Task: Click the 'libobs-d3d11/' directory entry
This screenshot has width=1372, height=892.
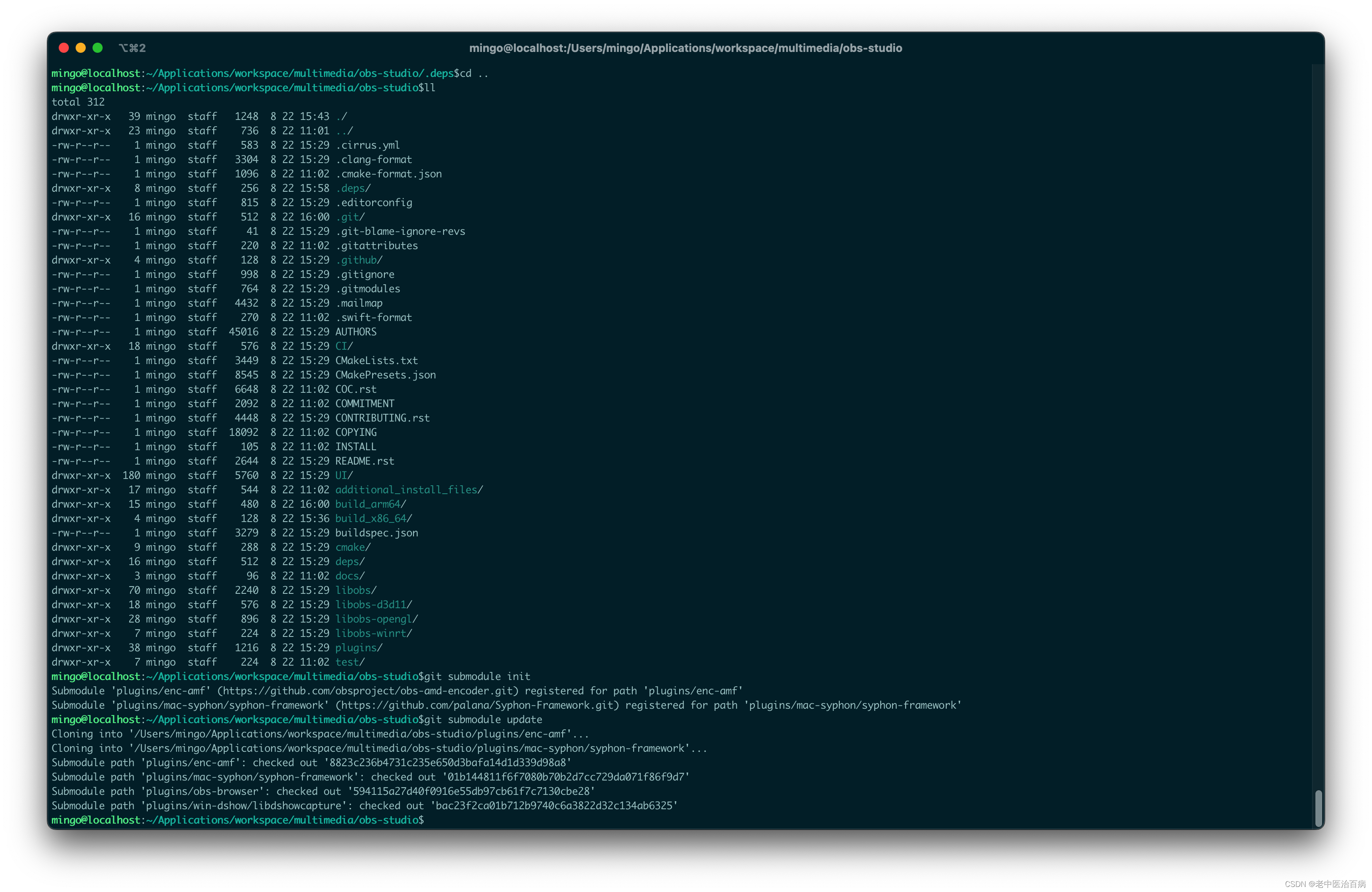Action: pyautogui.click(x=373, y=605)
